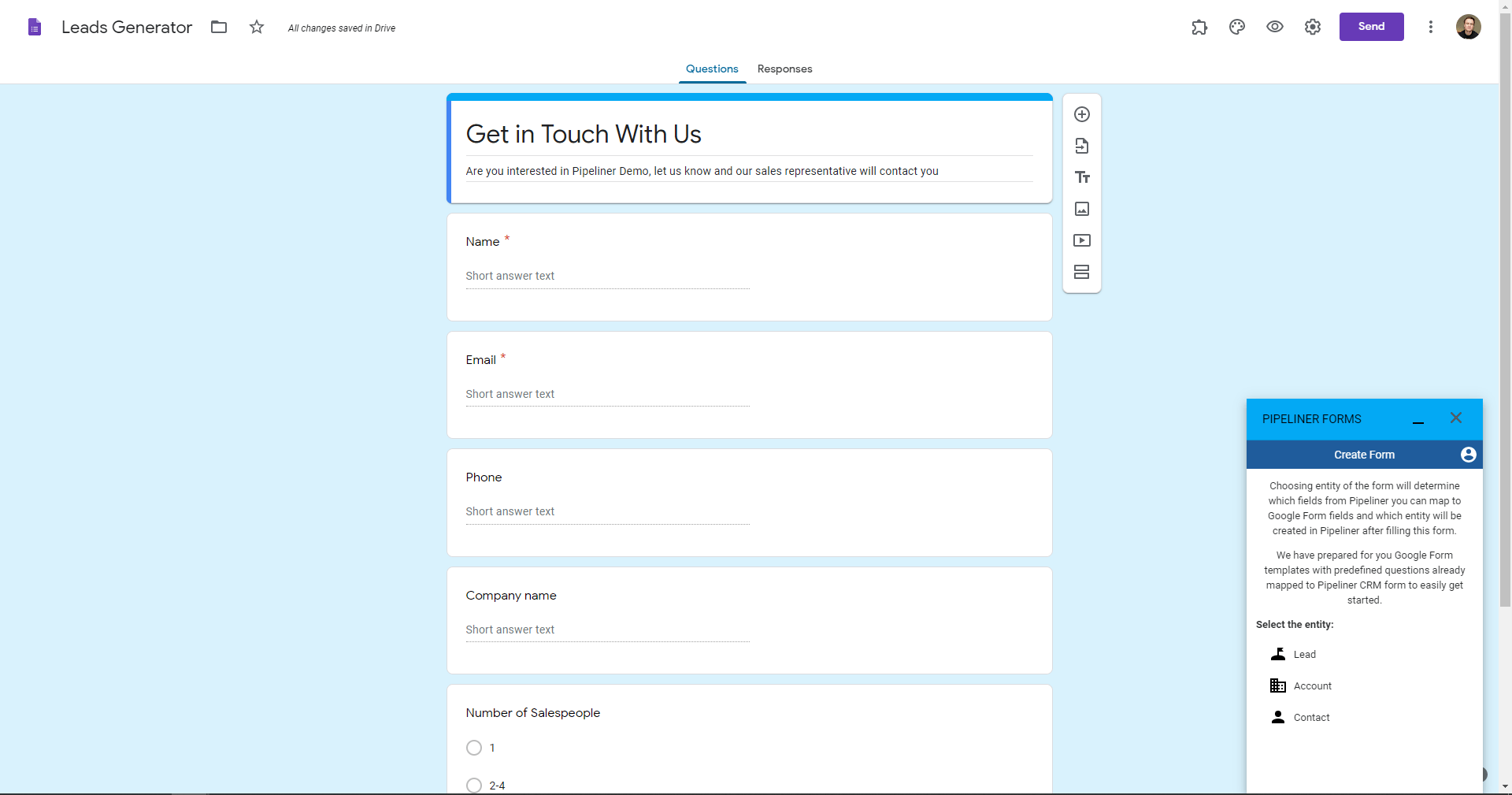The width and height of the screenshot is (1512, 795).
Task: Add a title and description block
Action: pyautogui.click(x=1082, y=177)
